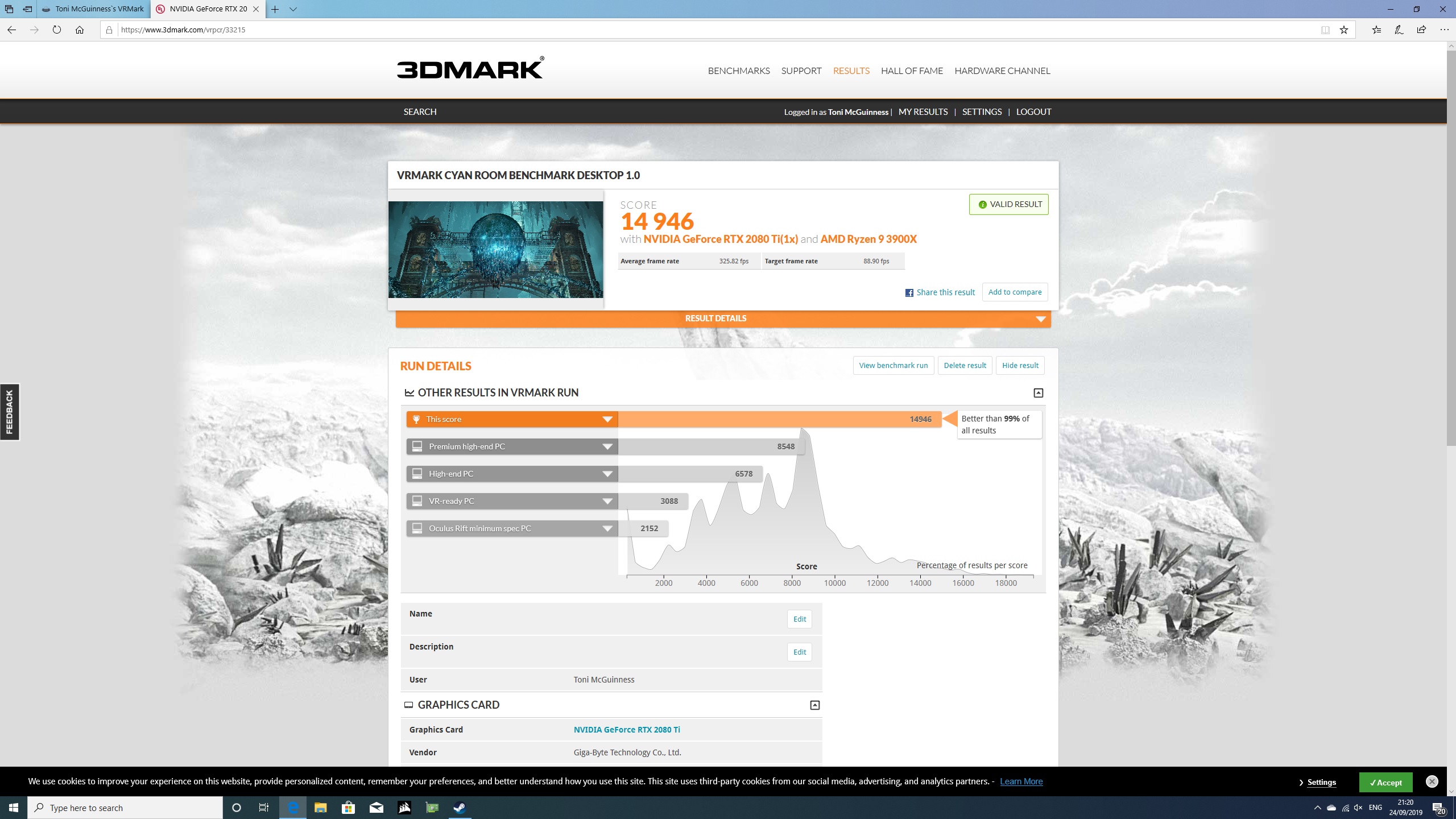The width and height of the screenshot is (1456, 819).
Task: Click Delete result button
Action: tap(965, 365)
